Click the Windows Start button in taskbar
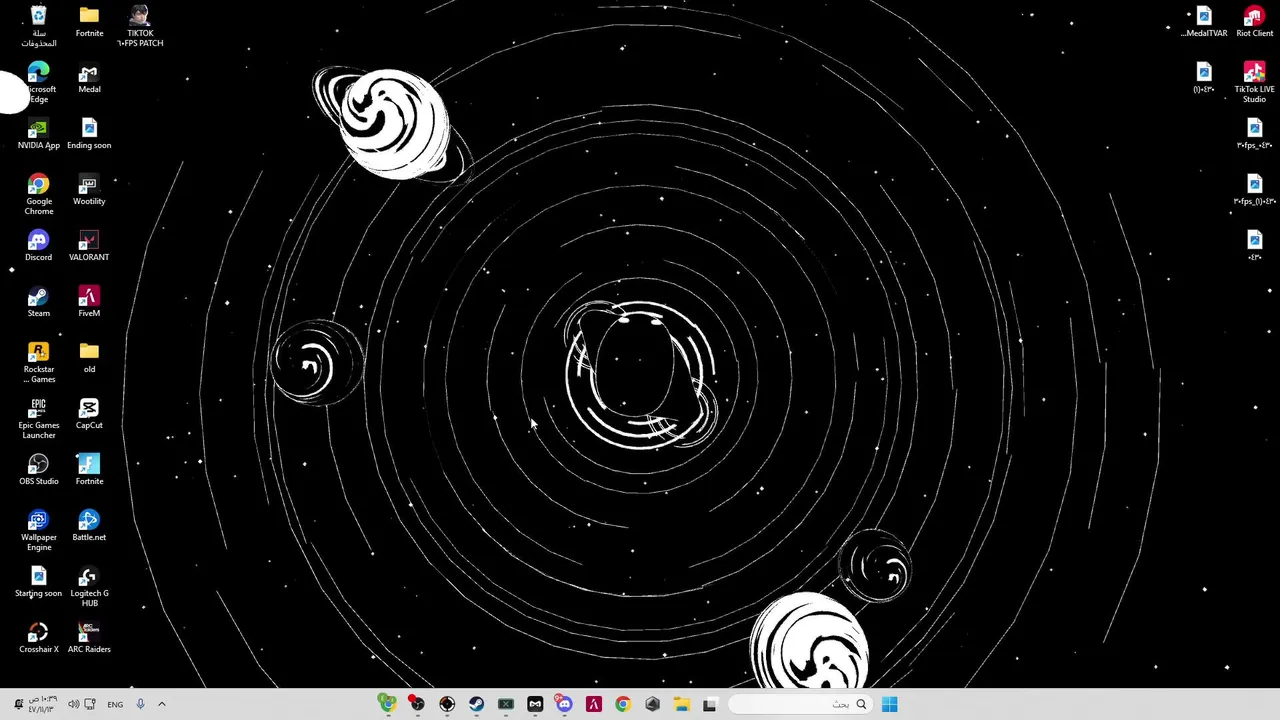This screenshot has width=1280, height=720. 889,704
